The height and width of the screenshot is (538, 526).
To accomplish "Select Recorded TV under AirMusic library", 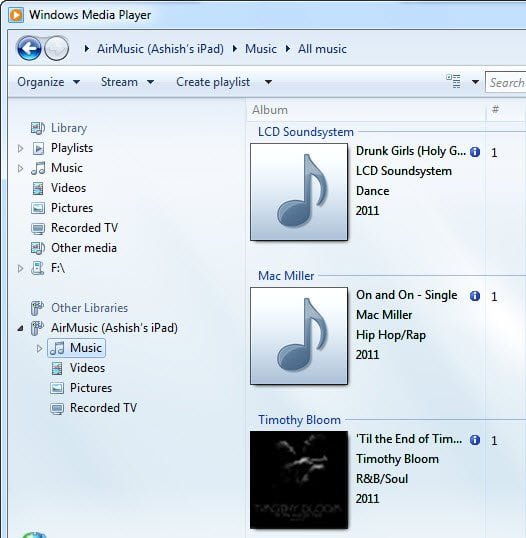I will point(103,408).
